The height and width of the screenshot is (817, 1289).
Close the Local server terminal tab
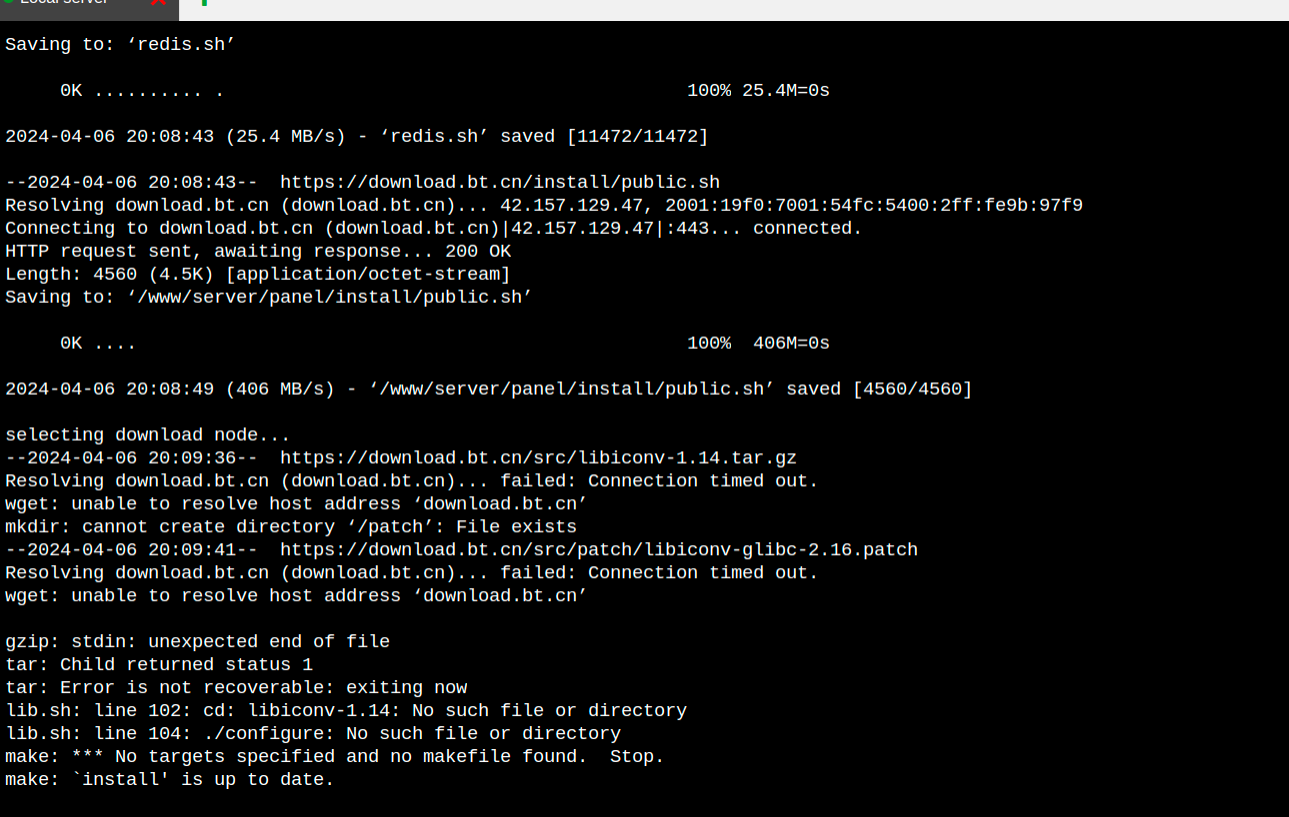pyautogui.click(x=157, y=3)
